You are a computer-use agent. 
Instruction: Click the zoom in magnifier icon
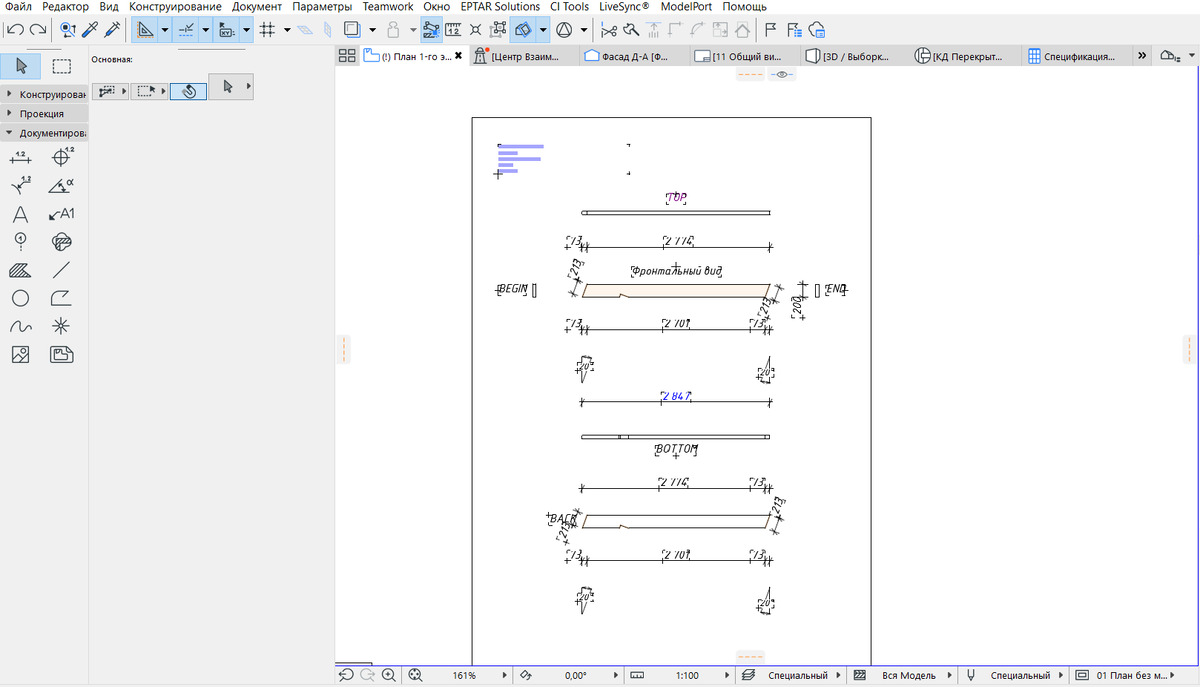point(388,676)
